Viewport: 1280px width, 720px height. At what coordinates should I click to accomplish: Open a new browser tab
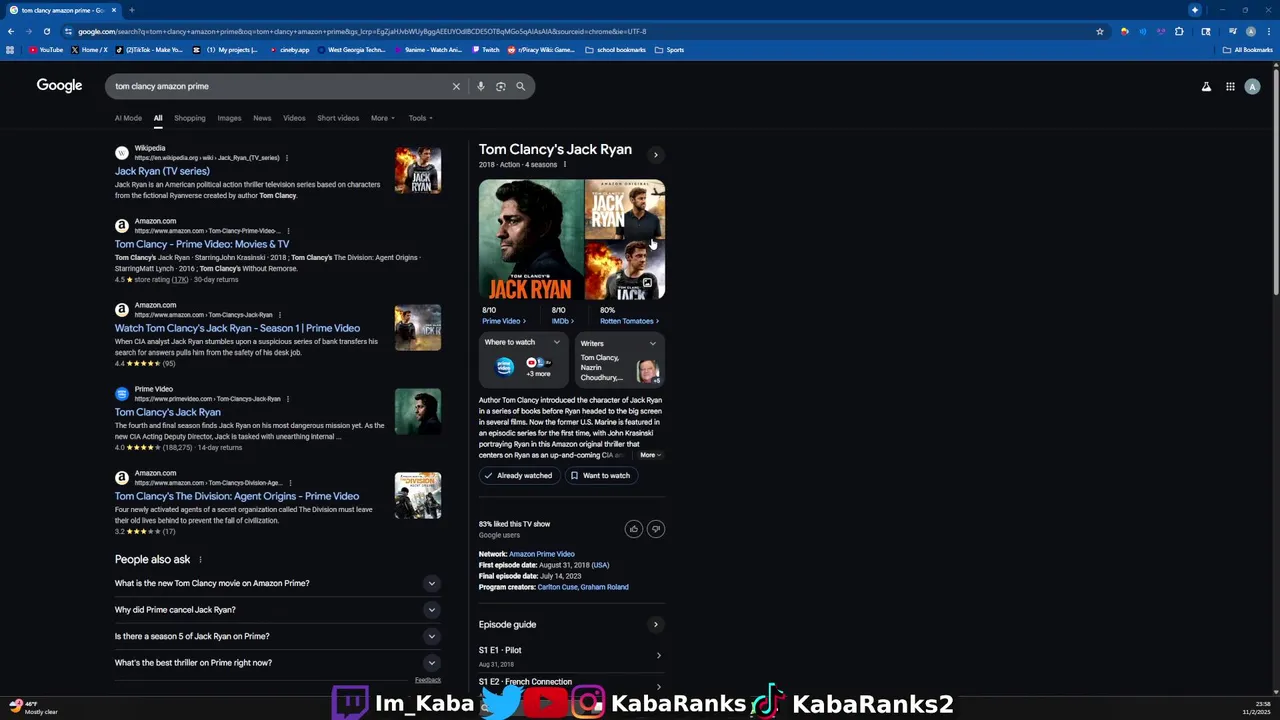[131, 10]
